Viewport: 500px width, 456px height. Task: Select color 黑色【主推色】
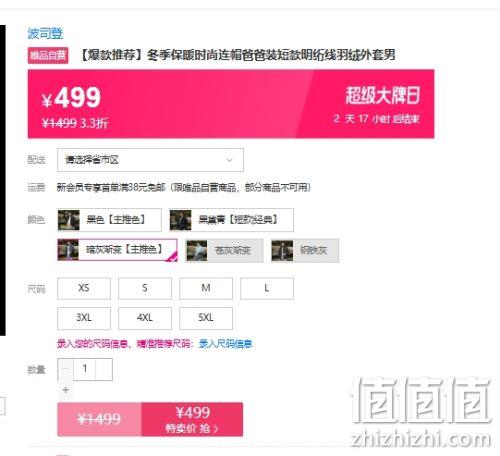click(109, 220)
